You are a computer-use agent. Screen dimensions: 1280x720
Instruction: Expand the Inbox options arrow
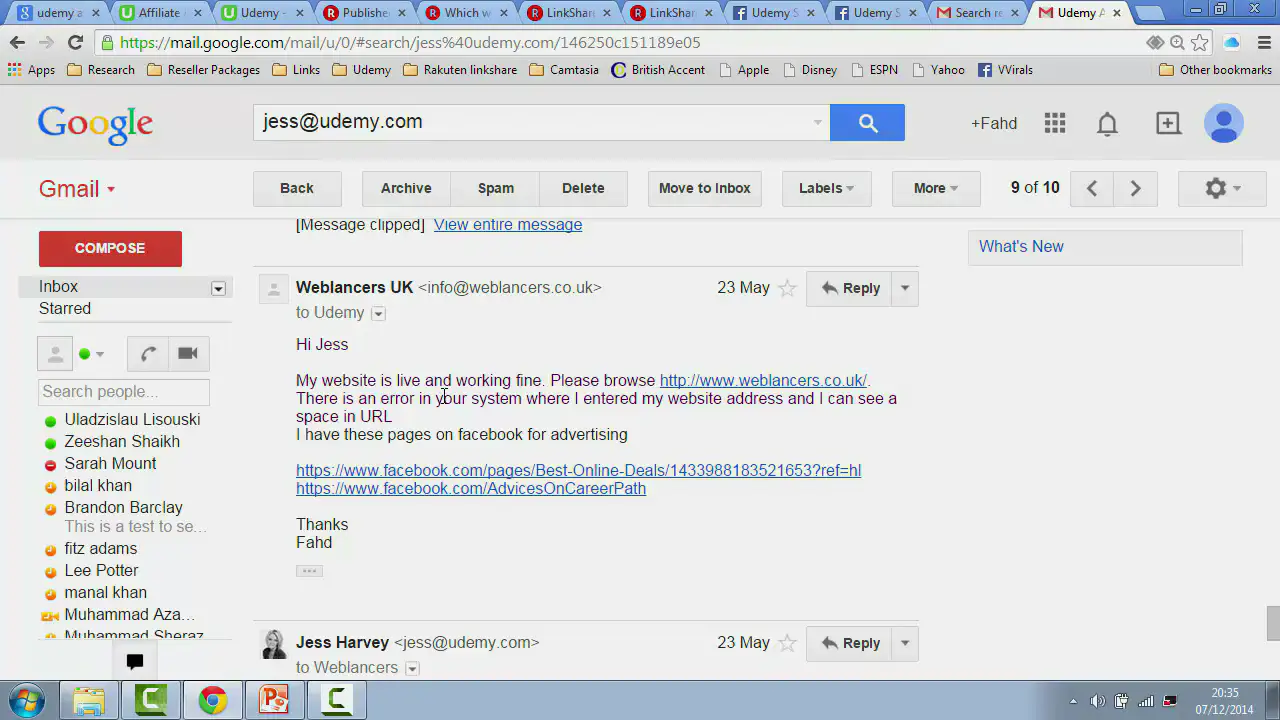click(218, 288)
